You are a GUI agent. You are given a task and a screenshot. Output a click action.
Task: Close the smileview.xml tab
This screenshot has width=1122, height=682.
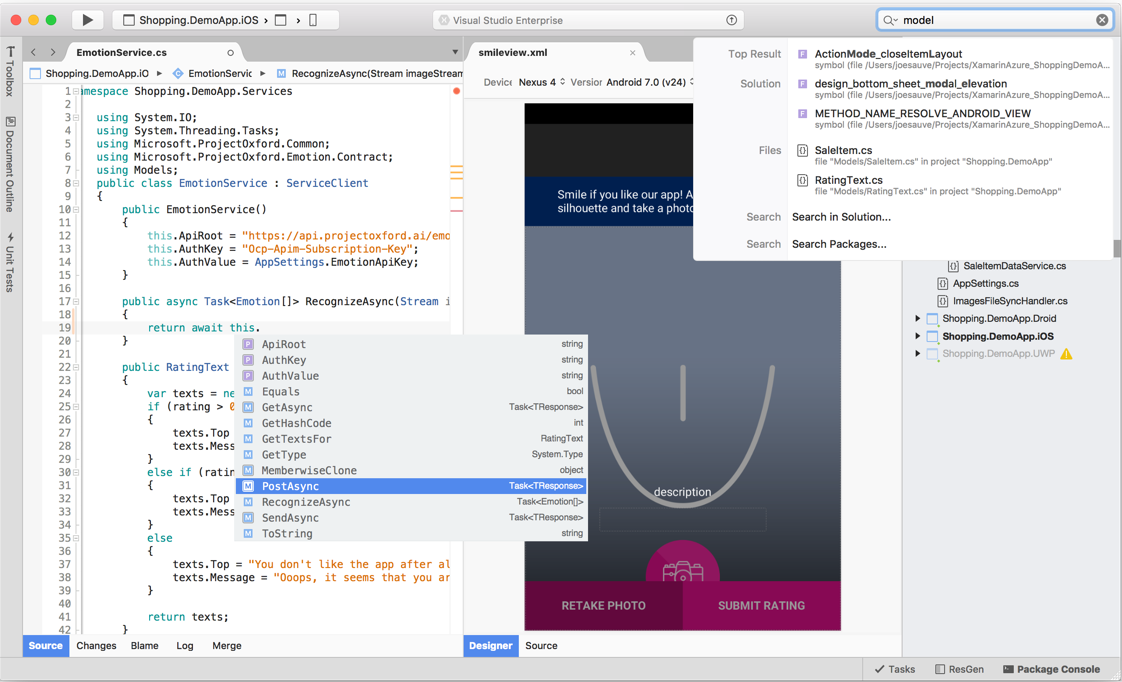point(632,53)
